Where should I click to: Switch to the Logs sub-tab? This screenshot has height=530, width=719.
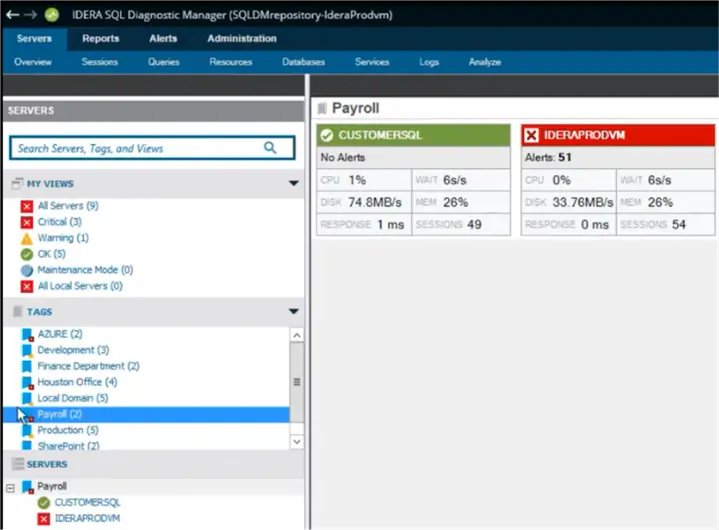pos(429,62)
